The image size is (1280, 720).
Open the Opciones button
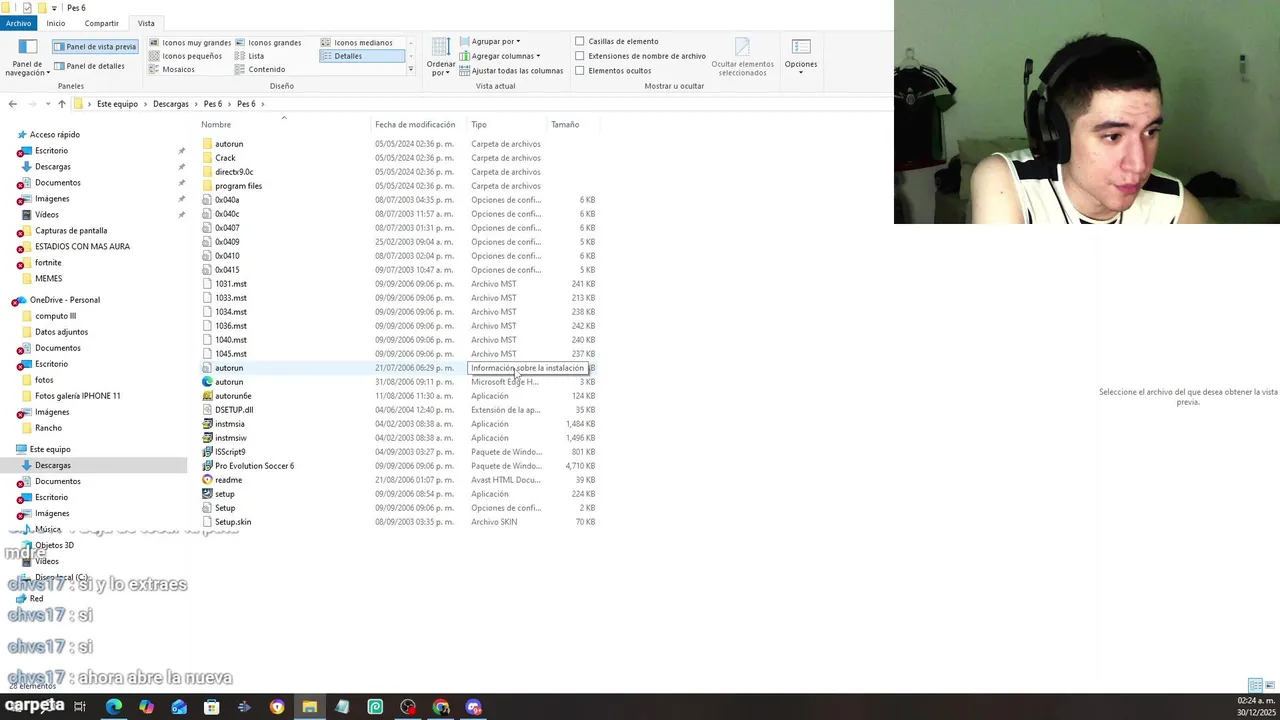click(x=801, y=57)
